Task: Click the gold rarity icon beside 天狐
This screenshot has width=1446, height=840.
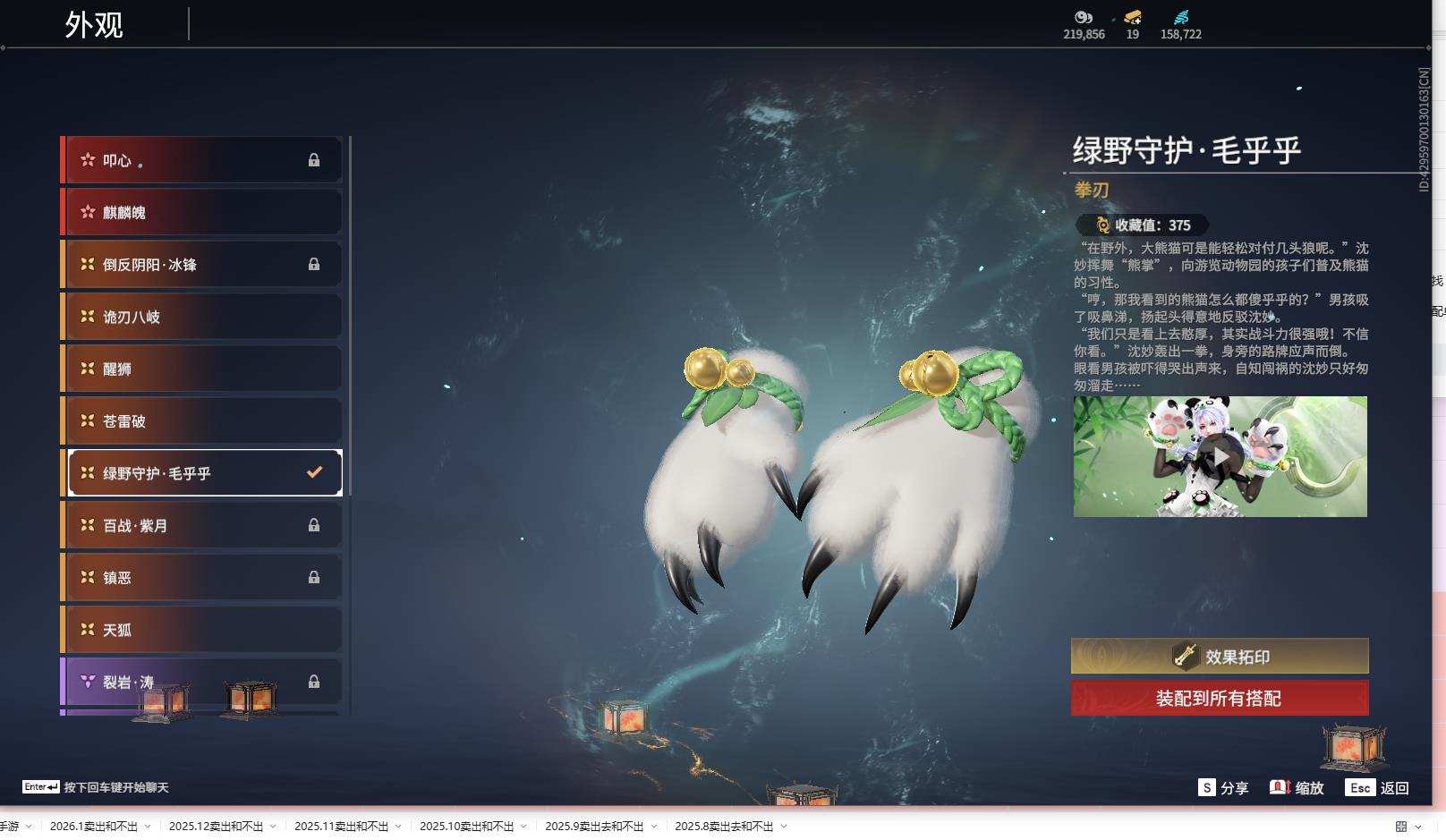Action: tap(88, 629)
